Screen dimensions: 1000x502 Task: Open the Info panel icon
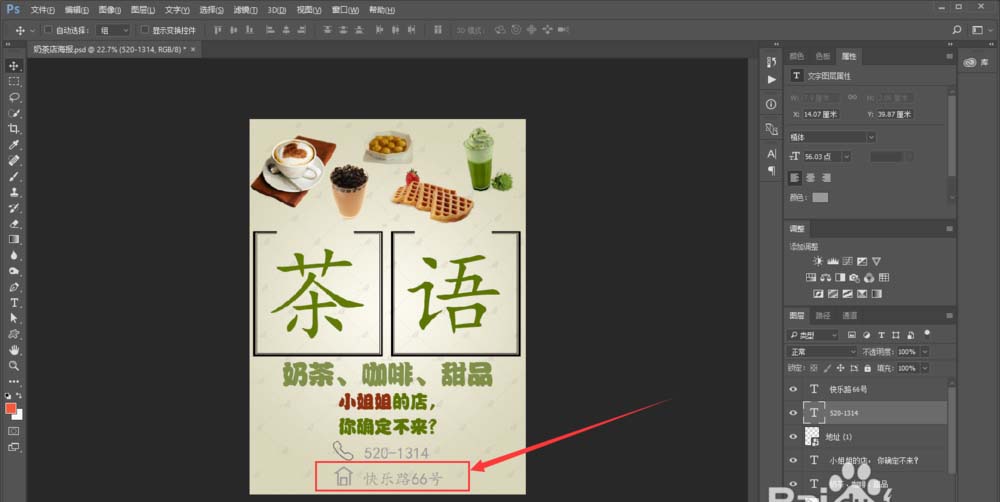point(771,104)
